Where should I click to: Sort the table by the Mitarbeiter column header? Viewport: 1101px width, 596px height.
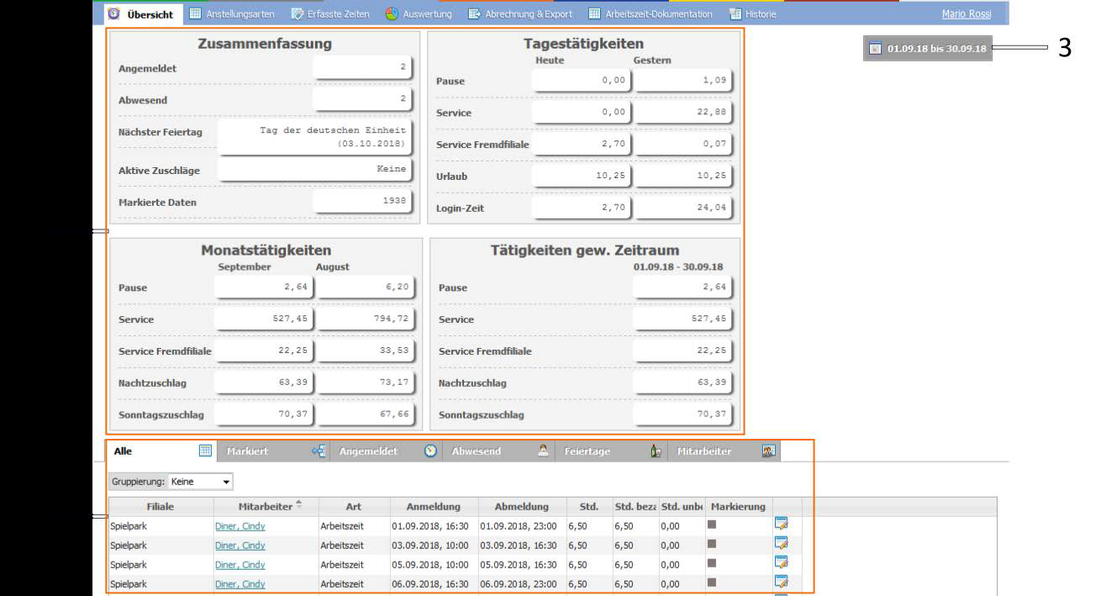[266, 506]
